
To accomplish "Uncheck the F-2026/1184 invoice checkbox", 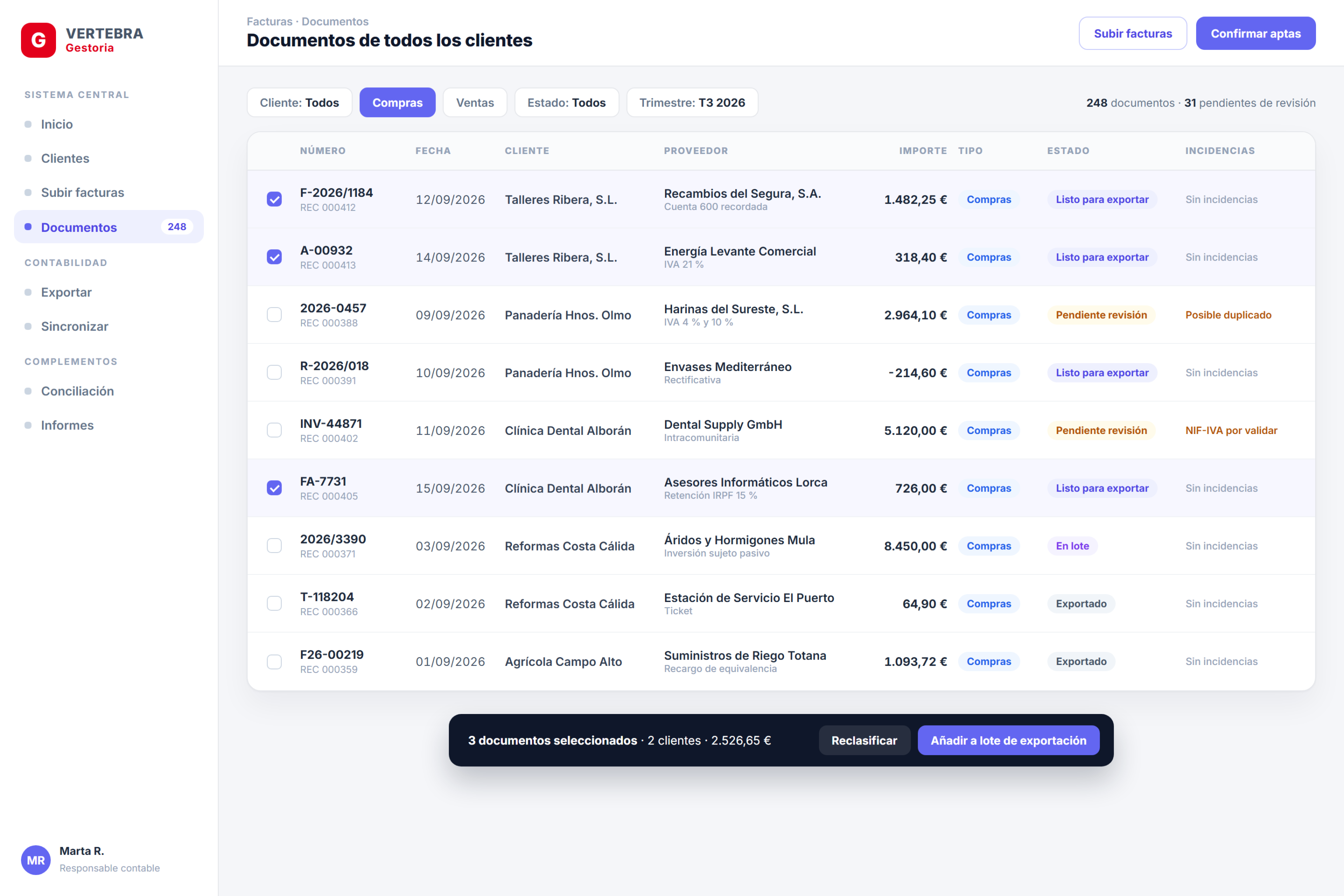I will coord(274,199).
